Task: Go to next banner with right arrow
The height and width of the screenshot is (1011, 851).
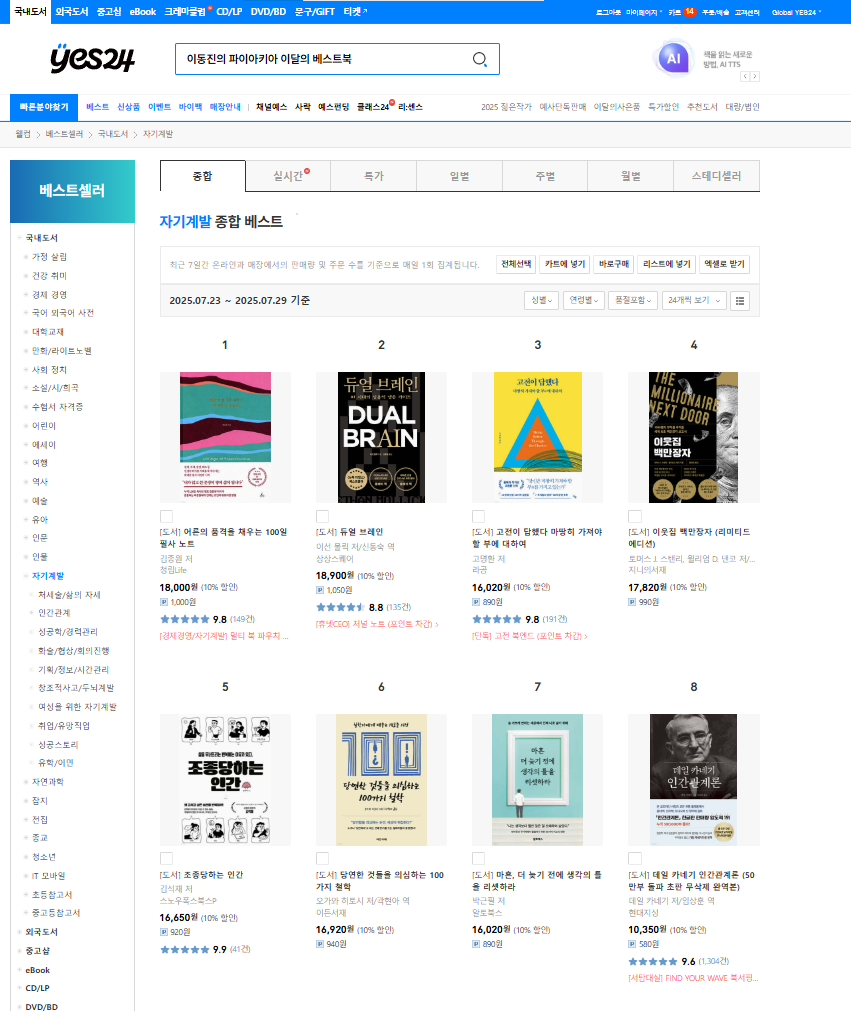Action: (x=754, y=76)
